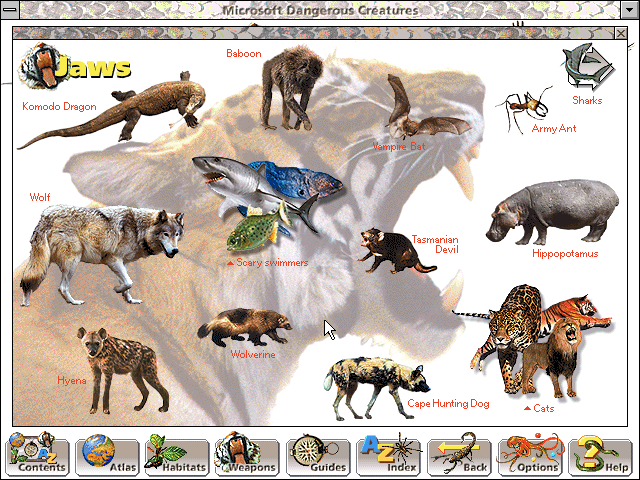Open the Habitats button
This screenshot has width=640, height=480.
tap(178, 454)
